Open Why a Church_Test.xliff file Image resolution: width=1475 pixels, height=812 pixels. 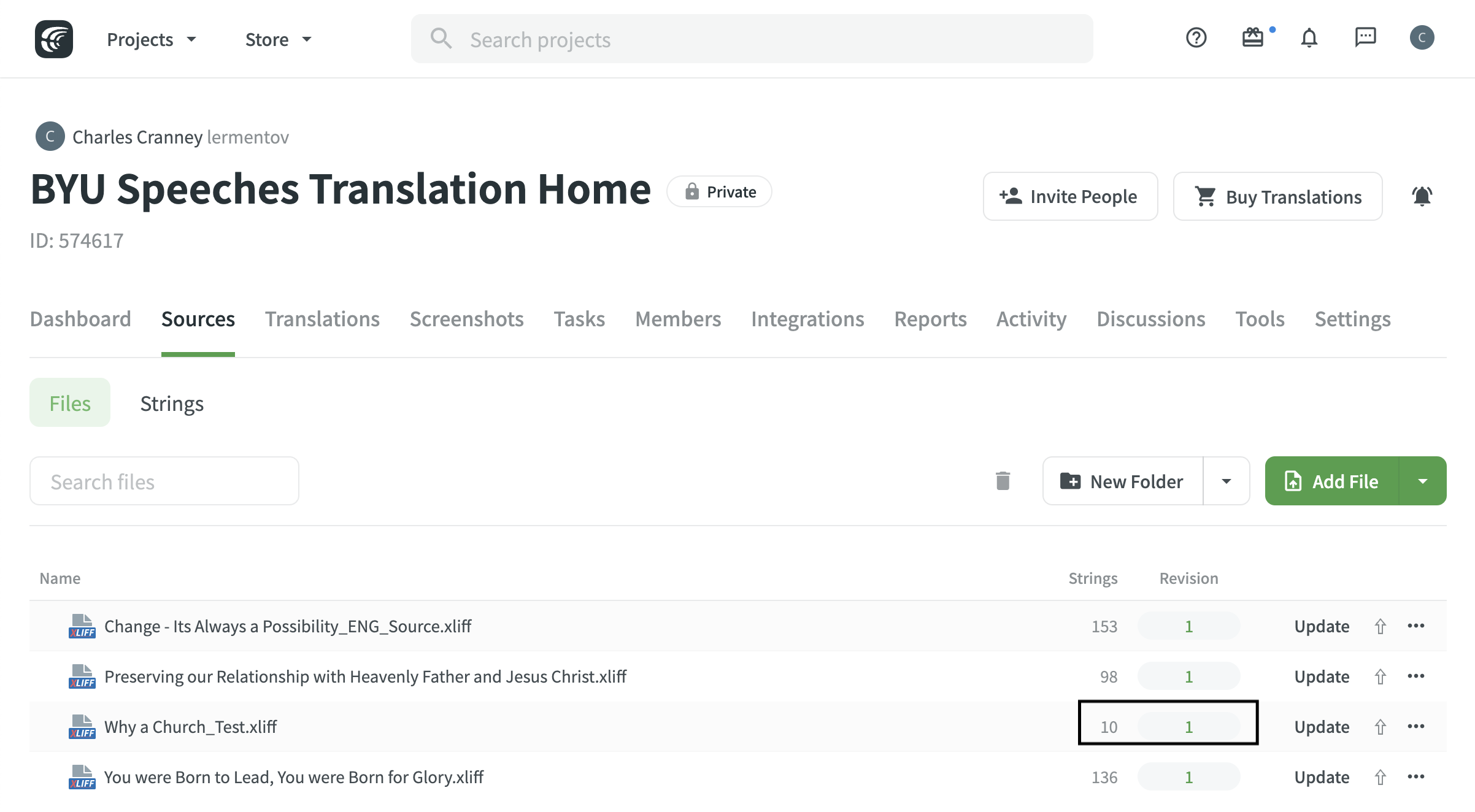click(190, 727)
